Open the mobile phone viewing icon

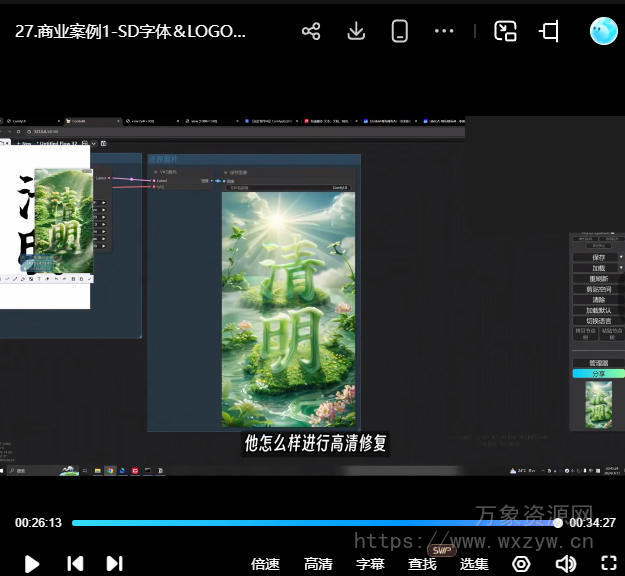(400, 31)
